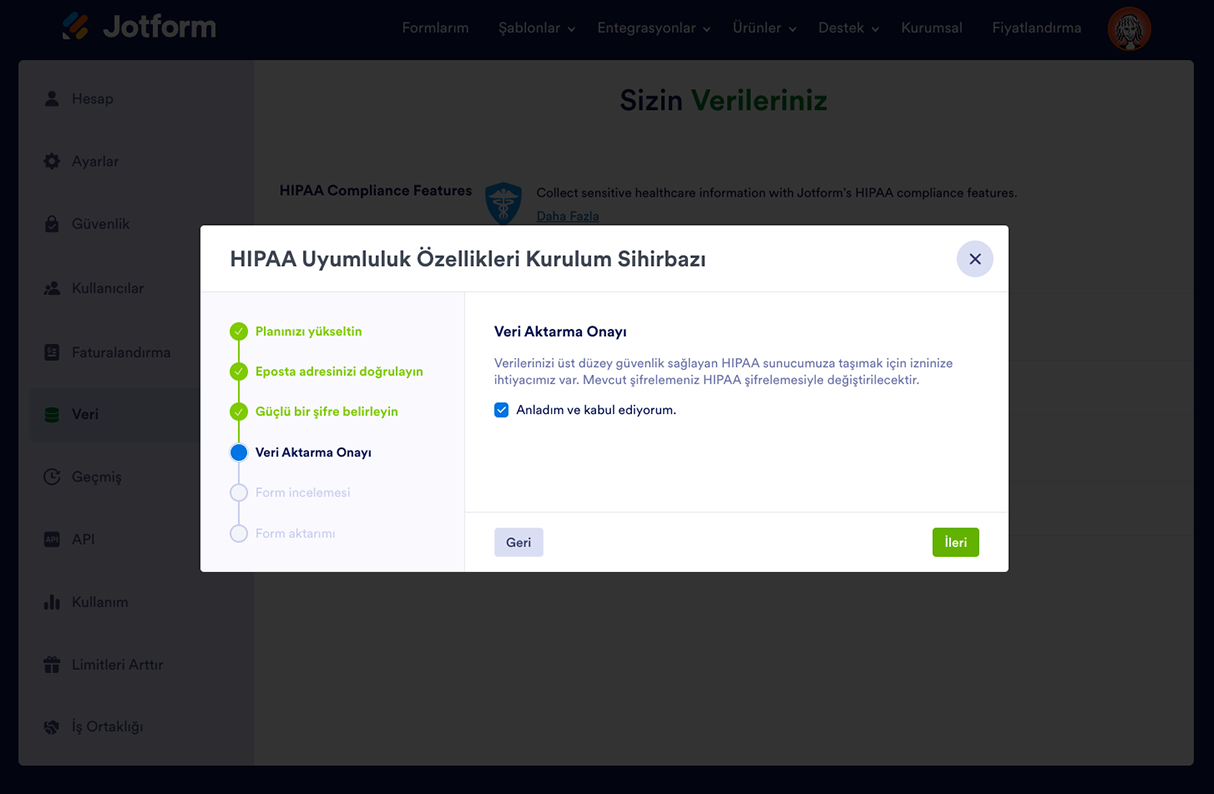The image size is (1214, 794).
Task: Click the Kullanıcılar people icon
Action: click(x=52, y=288)
